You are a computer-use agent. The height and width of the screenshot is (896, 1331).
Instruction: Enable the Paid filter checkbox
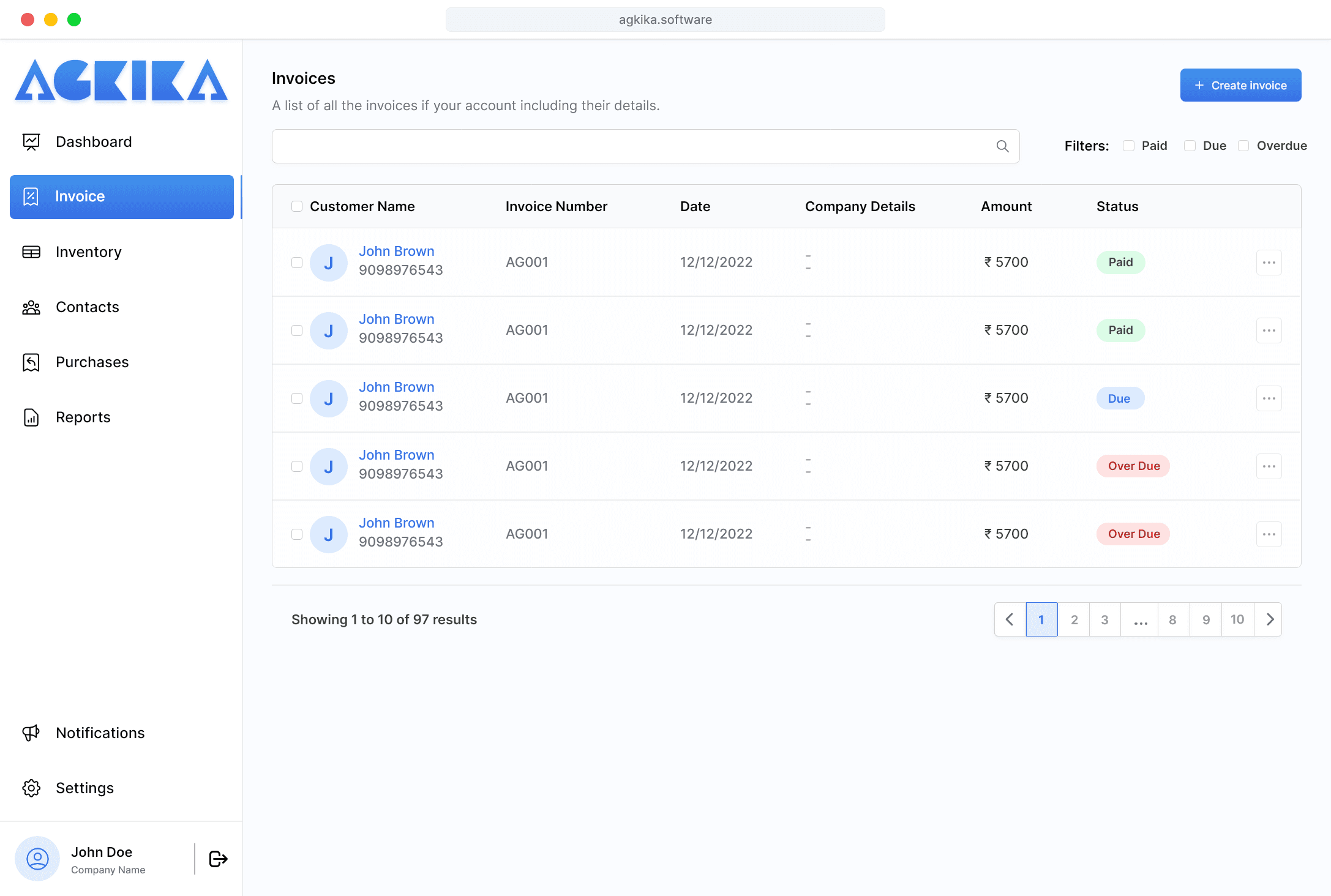[x=1128, y=146]
